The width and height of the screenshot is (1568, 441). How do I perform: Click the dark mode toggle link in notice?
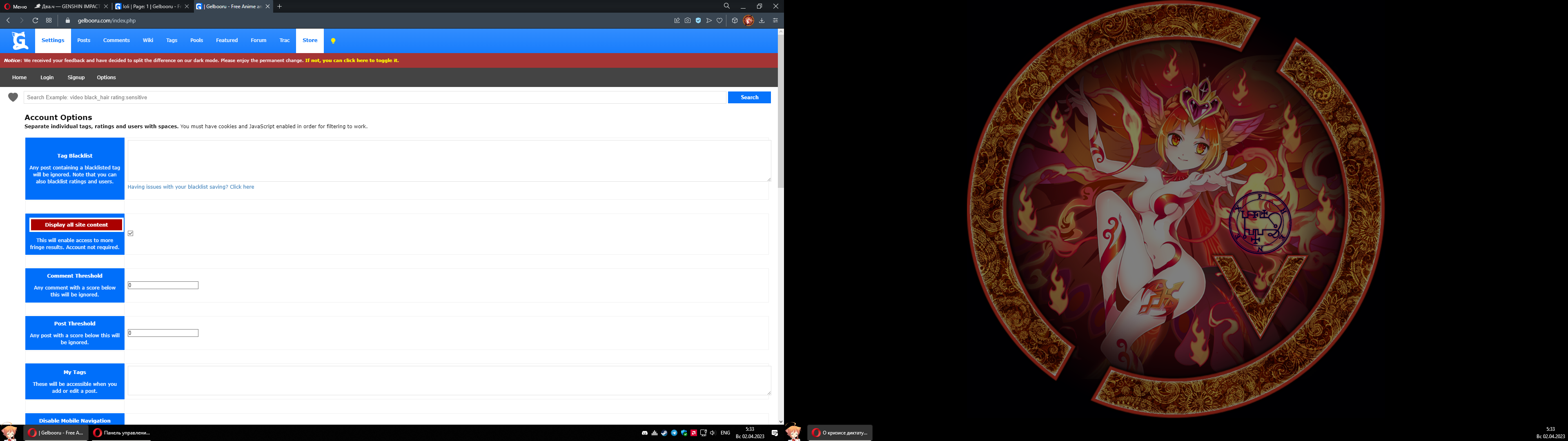point(352,61)
